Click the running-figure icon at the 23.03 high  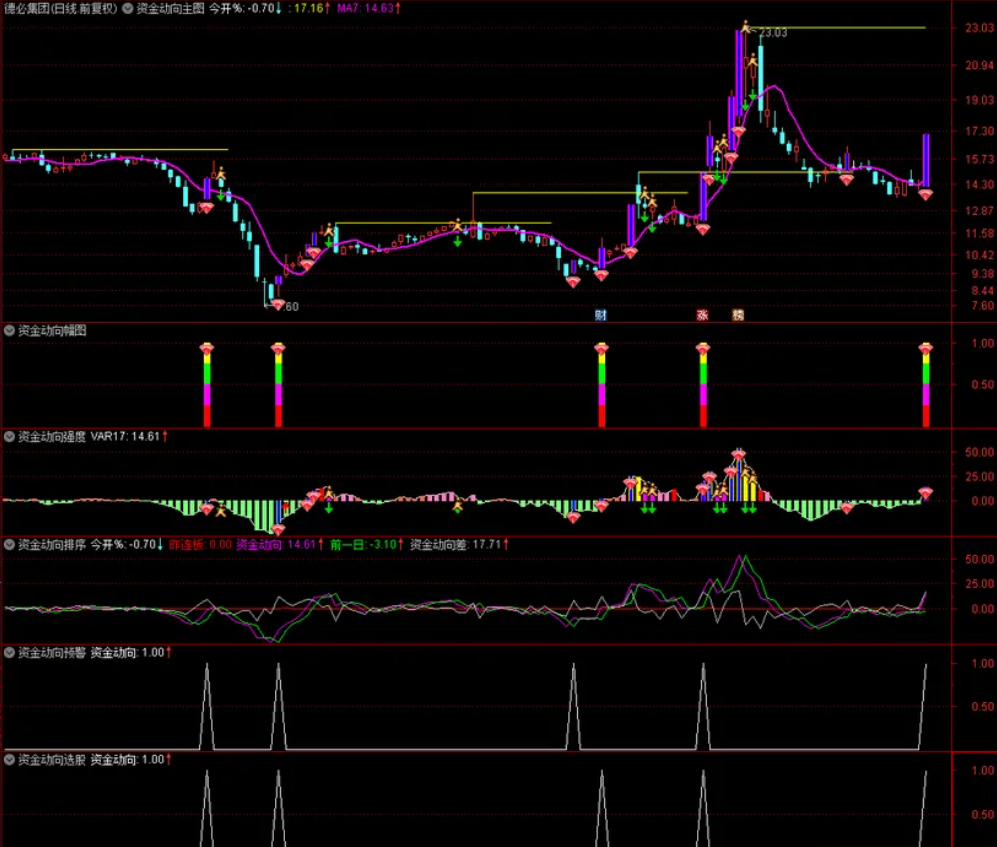746,27
